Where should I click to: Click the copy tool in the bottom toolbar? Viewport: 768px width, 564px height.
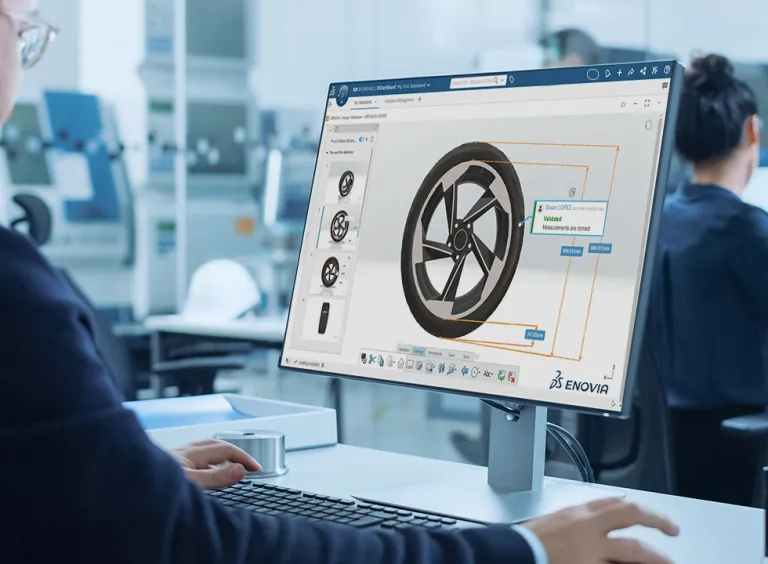(381, 361)
